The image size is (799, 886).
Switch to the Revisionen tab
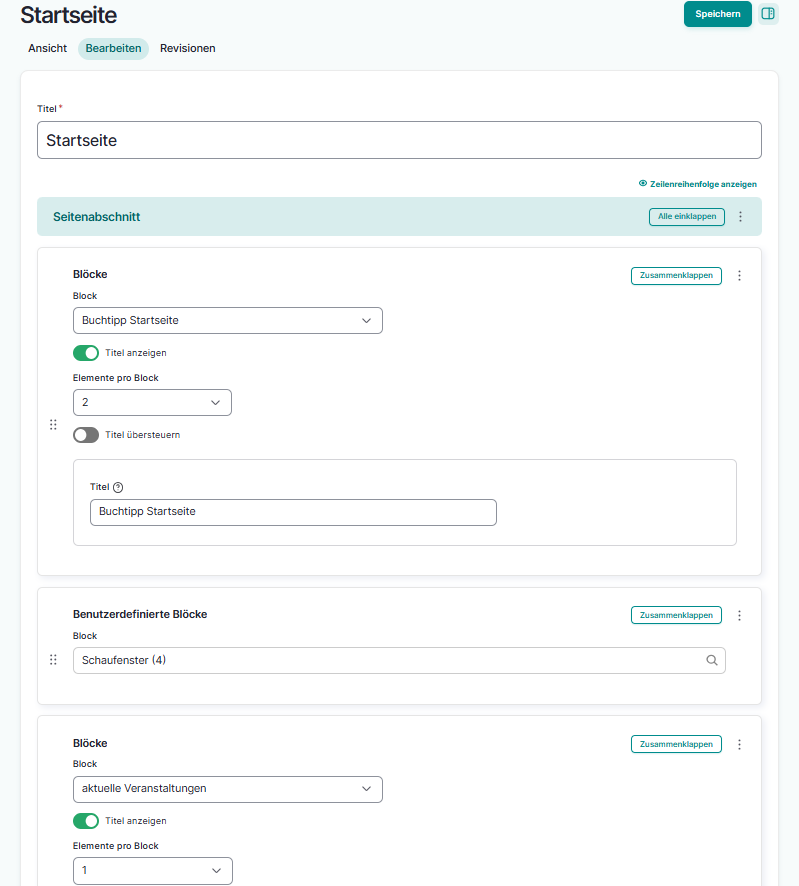pos(187,48)
